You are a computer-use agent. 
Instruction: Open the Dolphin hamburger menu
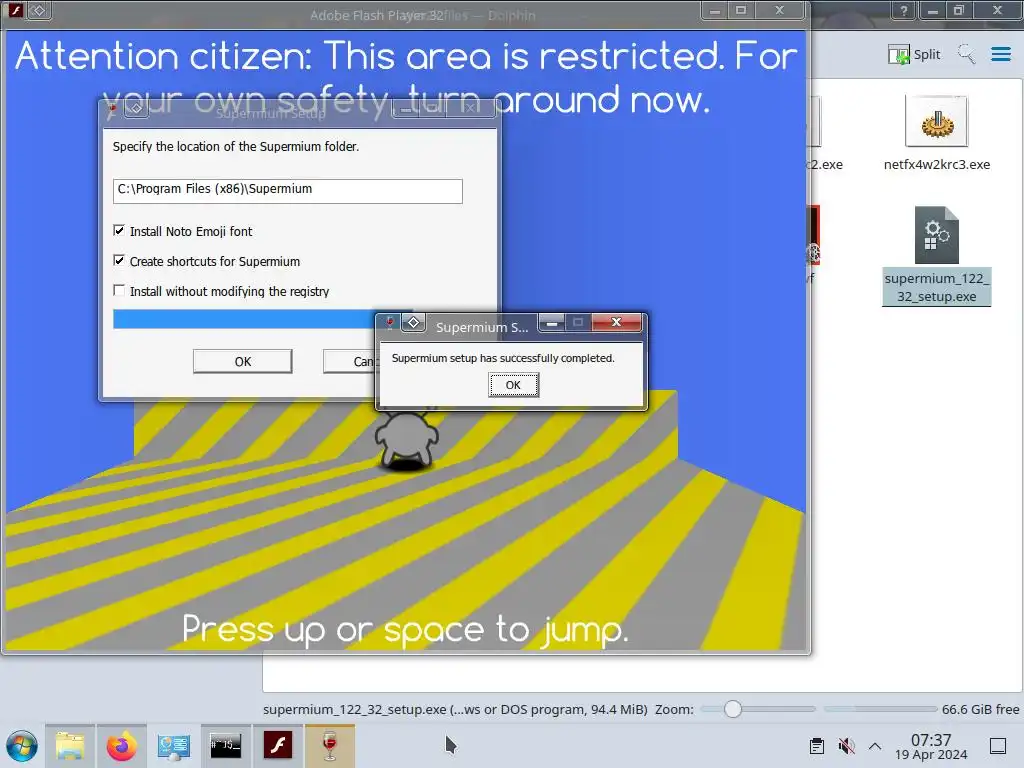[1000, 54]
